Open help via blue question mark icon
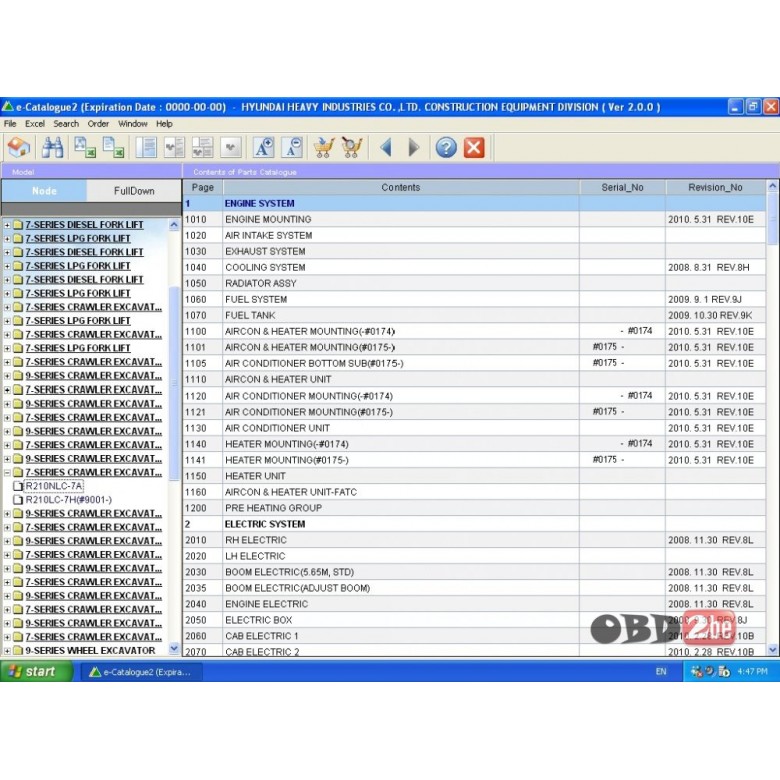 point(446,147)
